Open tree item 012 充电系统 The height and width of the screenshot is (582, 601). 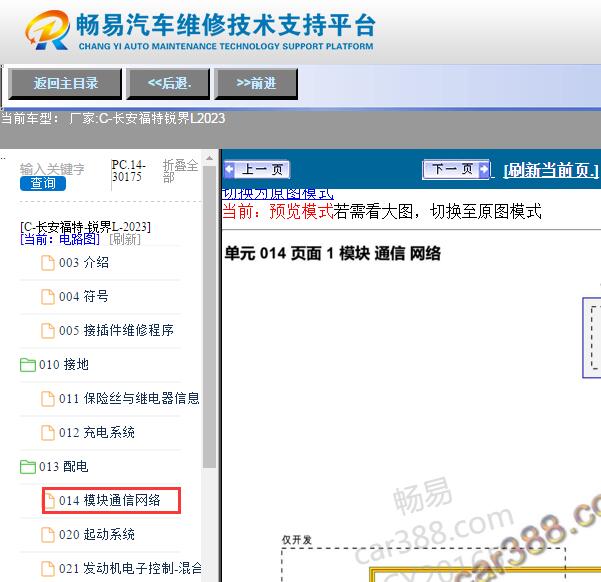(x=97, y=433)
